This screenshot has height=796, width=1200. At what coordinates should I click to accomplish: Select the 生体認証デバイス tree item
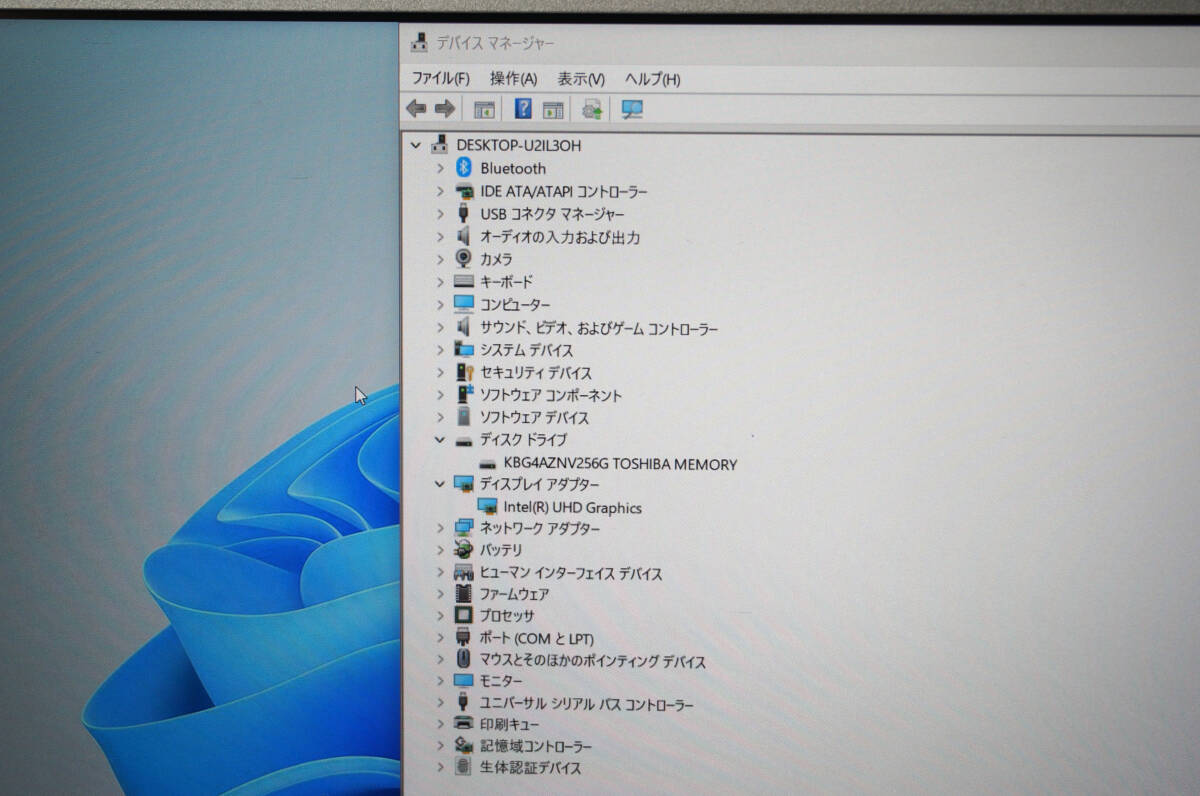coord(530,768)
